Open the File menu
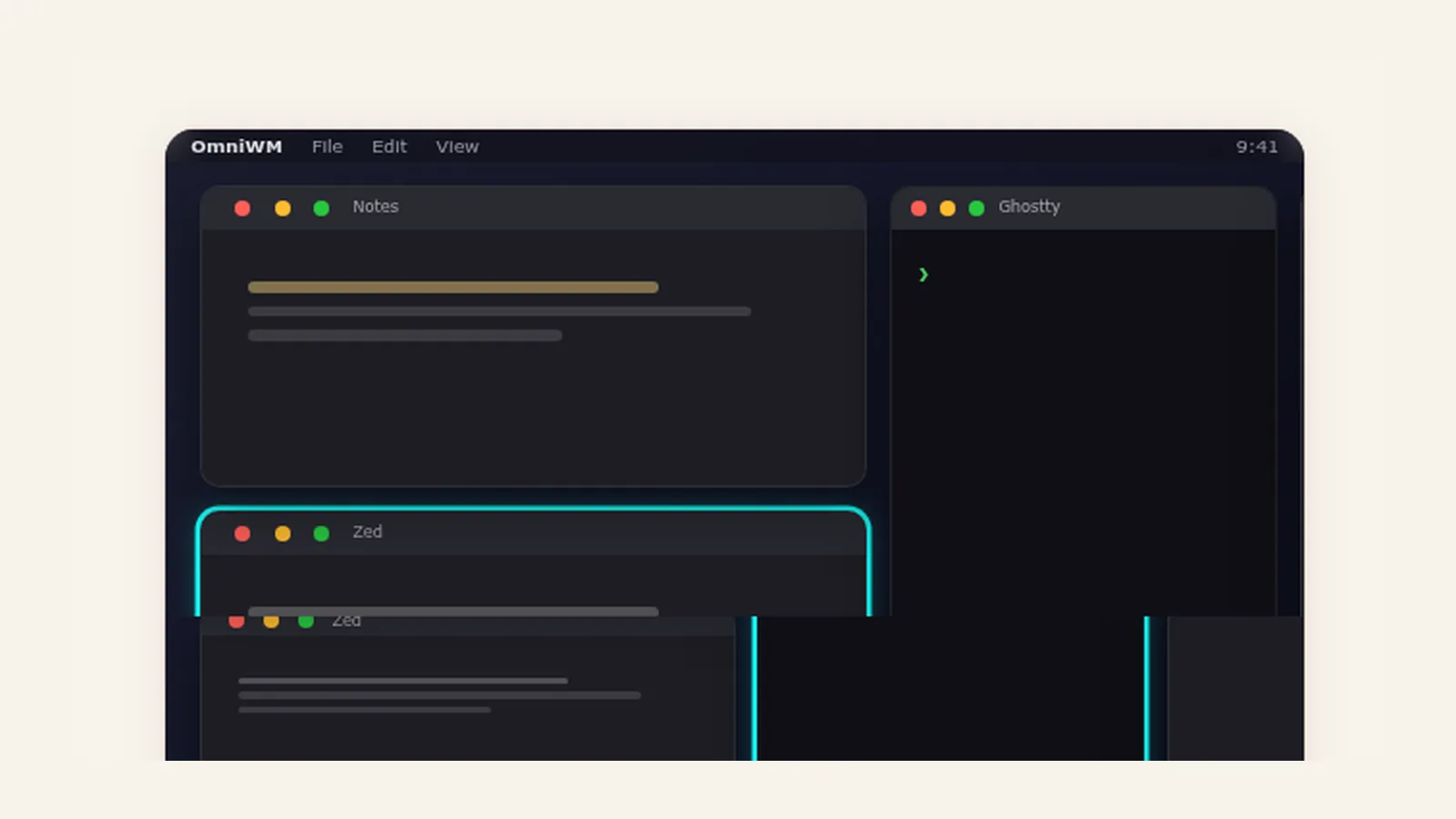 [x=327, y=147]
